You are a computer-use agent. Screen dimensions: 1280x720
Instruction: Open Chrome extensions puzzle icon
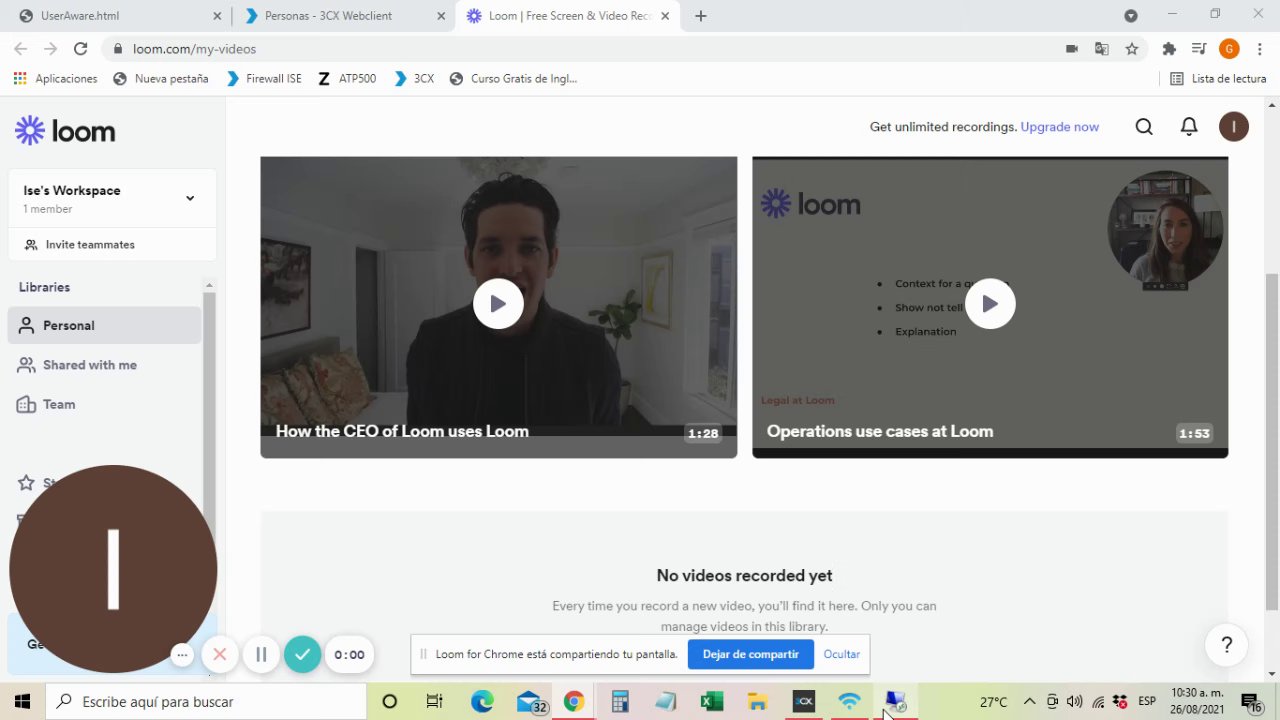pyautogui.click(x=1169, y=49)
